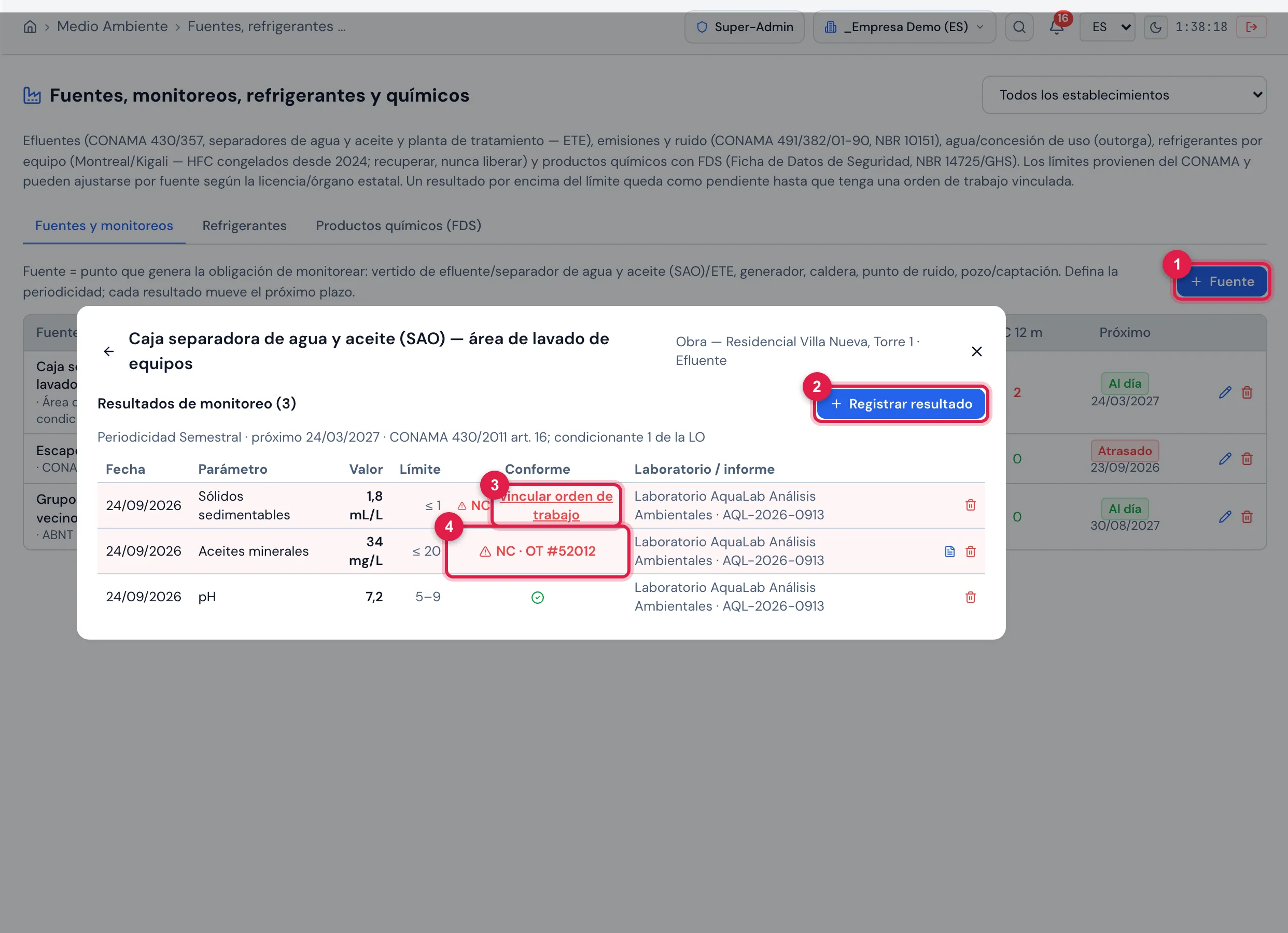Open the search magnifier icon
Image resolution: width=1288 pixels, height=933 pixels.
click(1019, 26)
